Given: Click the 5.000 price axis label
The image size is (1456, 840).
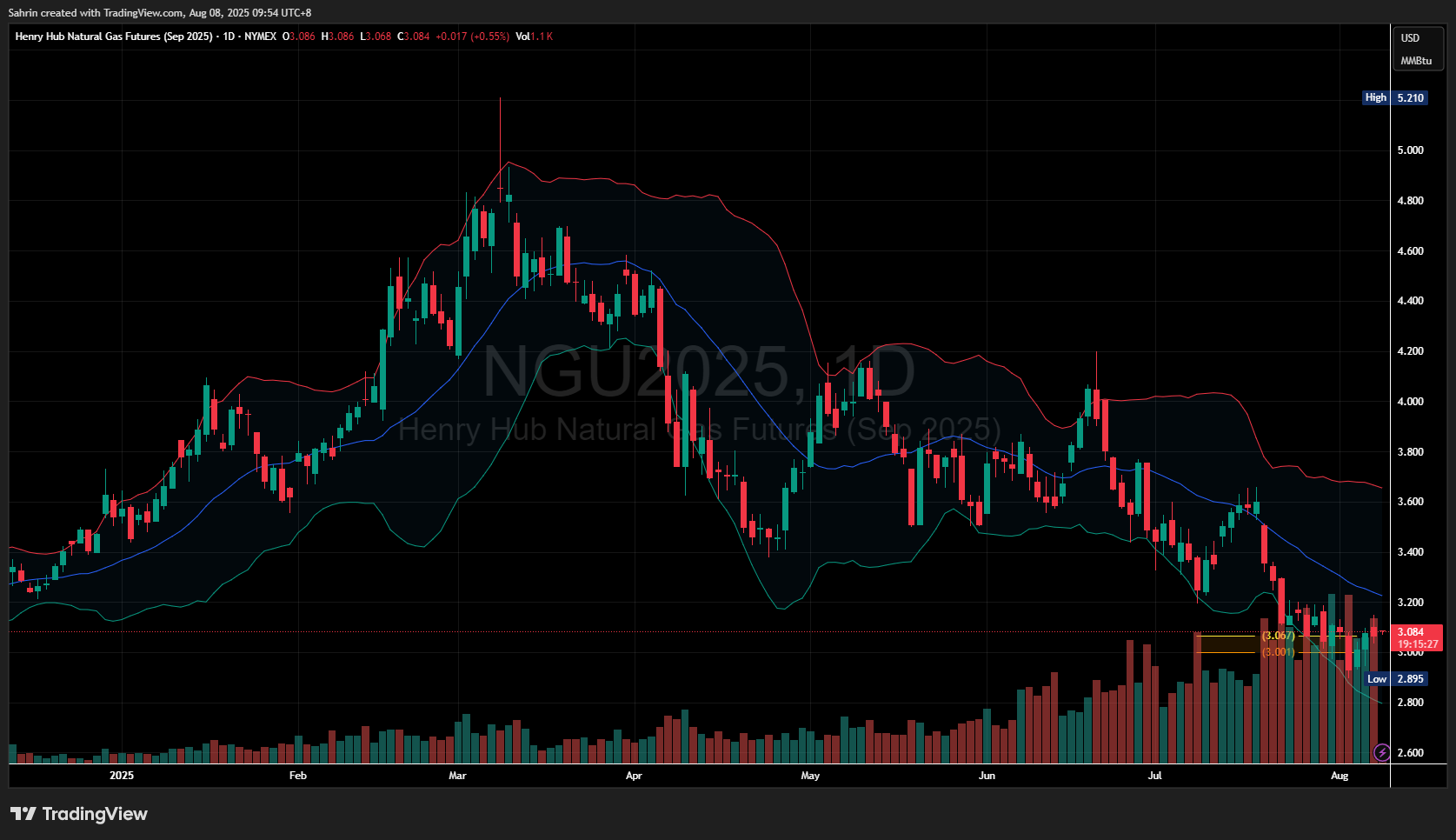Looking at the screenshot, I should pos(1410,150).
